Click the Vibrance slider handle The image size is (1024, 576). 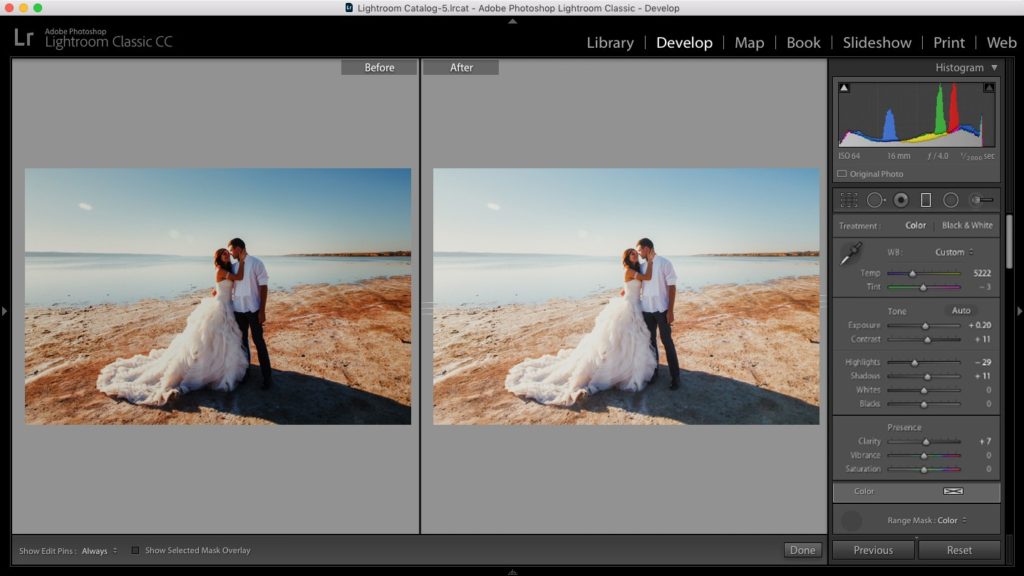point(923,456)
